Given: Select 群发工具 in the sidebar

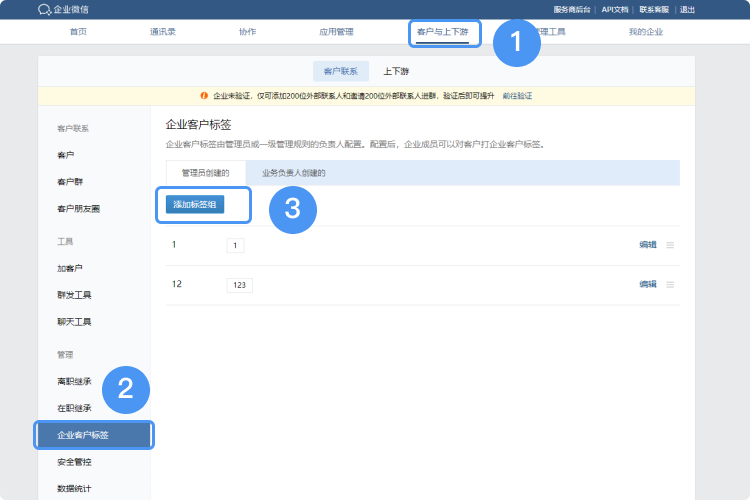Looking at the screenshot, I should pyautogui.click(x=74, y=295).
